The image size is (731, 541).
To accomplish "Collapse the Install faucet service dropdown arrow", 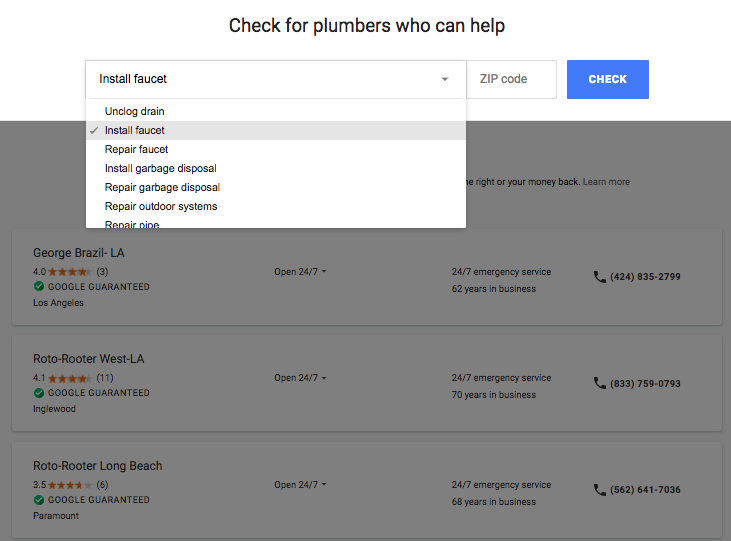I will click(x=445, y=79).
